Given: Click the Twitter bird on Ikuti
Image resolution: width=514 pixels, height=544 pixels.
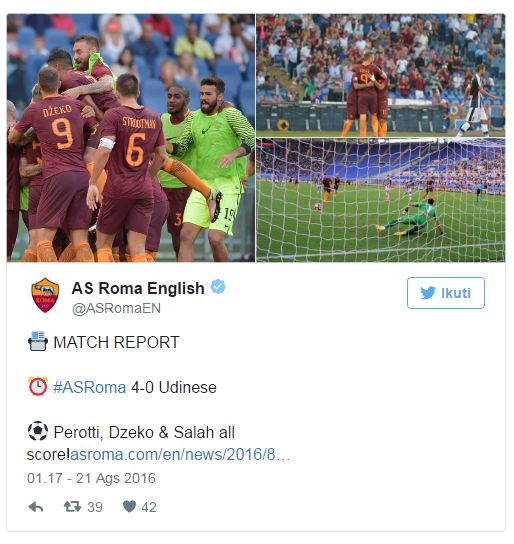Looking at the screenshot, I should (428, 293).
